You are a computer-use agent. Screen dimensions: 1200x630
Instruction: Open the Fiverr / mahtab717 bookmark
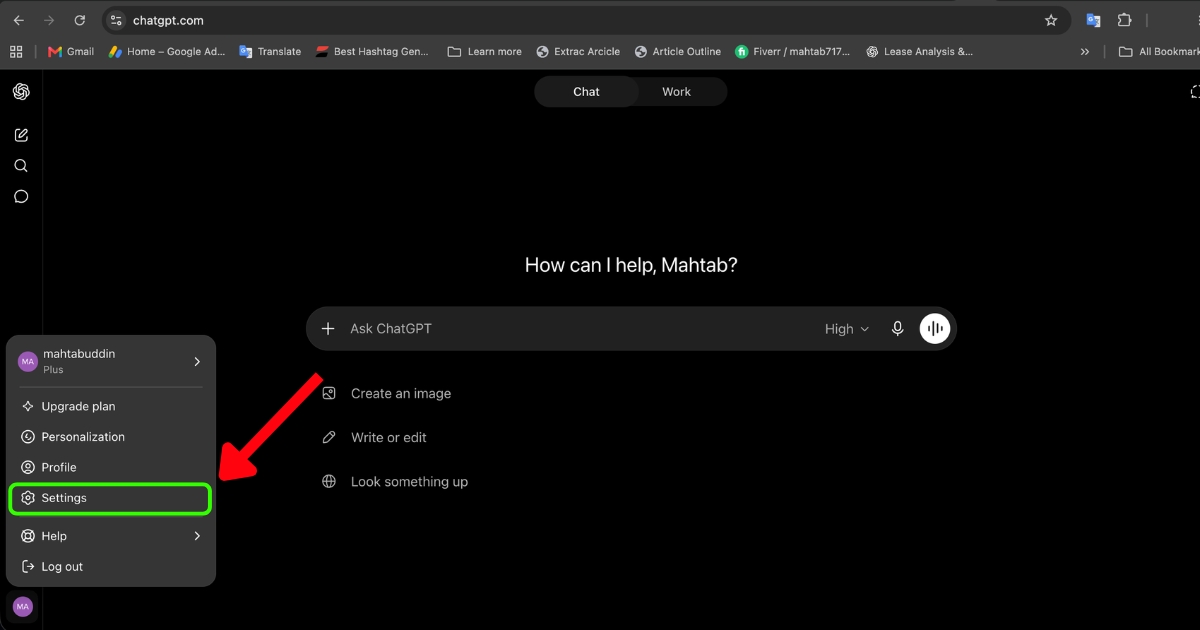(793, 51)
